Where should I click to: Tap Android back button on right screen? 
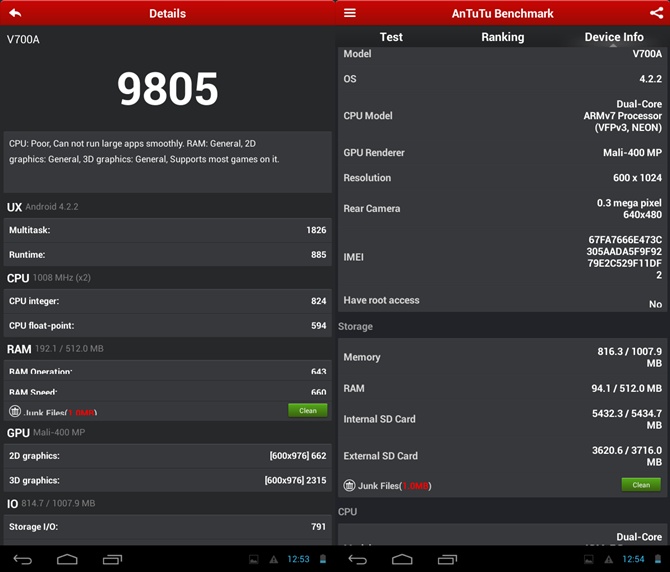coord(357,559)
